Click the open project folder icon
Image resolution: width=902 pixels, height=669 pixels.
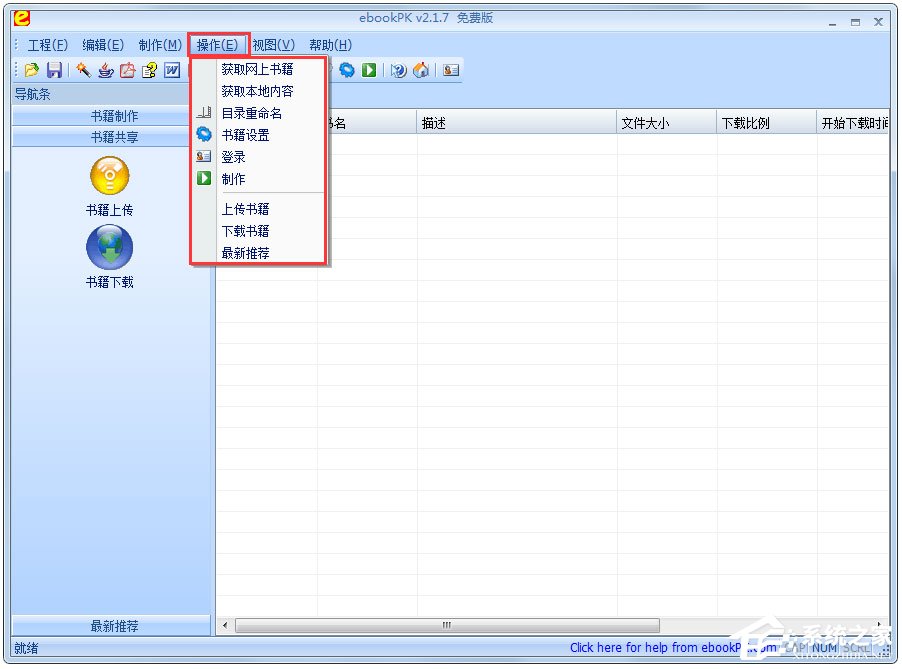tap(32, 70)
